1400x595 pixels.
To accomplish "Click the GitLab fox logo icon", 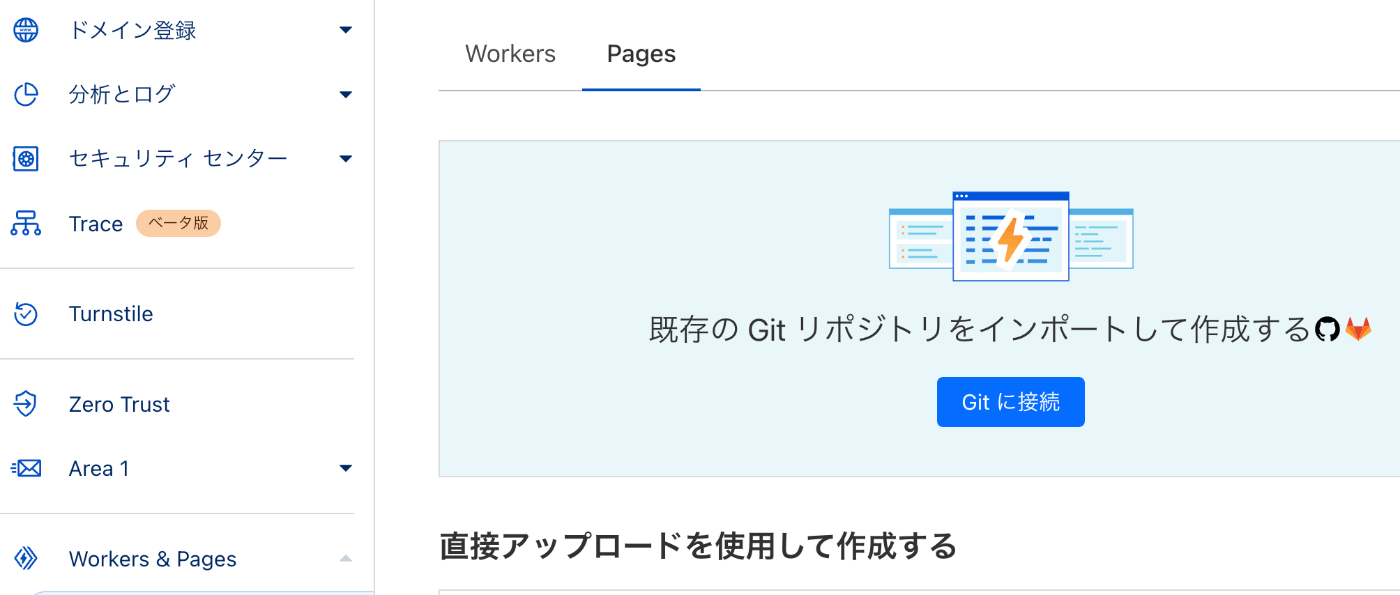I will [1357, 328].
